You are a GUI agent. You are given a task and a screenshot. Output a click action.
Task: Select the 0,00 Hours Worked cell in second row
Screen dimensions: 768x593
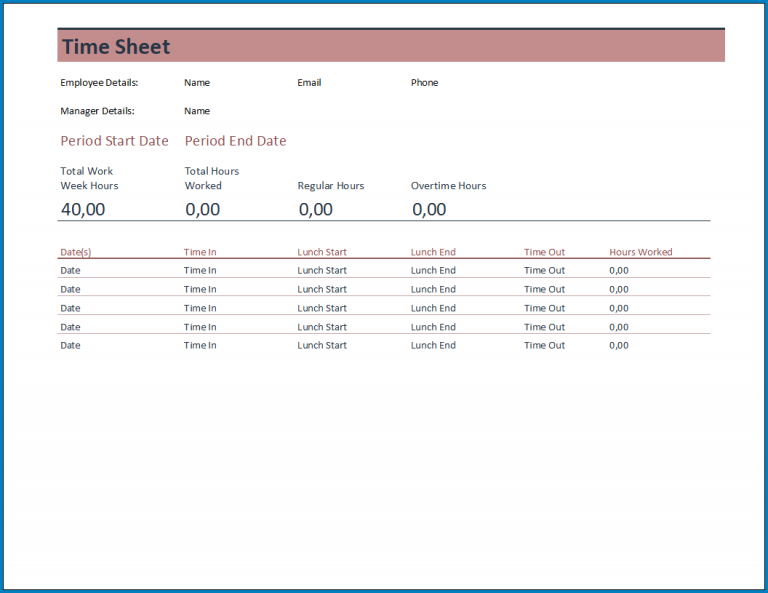(x=619, y=289)
